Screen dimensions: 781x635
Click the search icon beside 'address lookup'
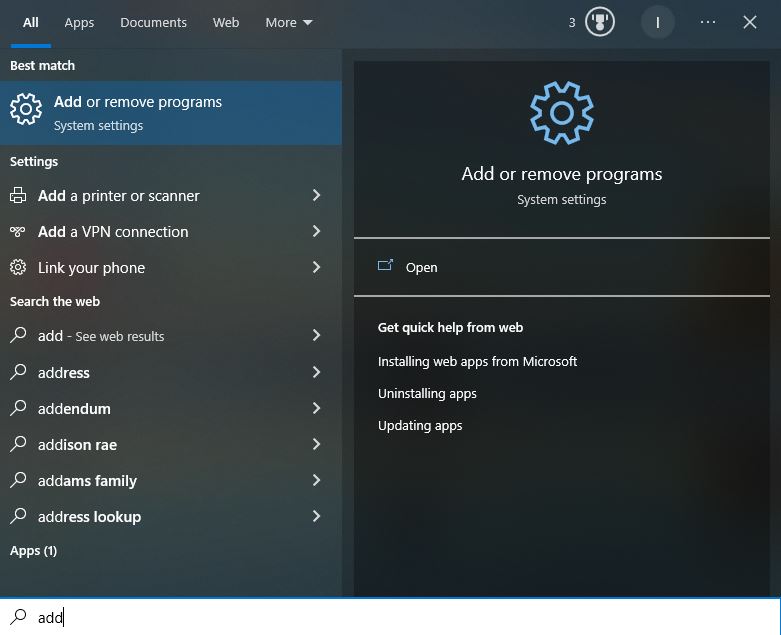tap(18, 515)
